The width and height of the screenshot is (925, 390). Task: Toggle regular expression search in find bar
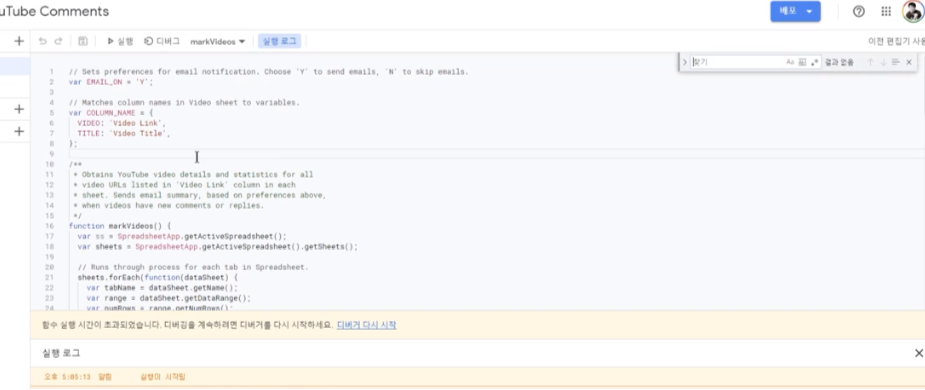815,62
